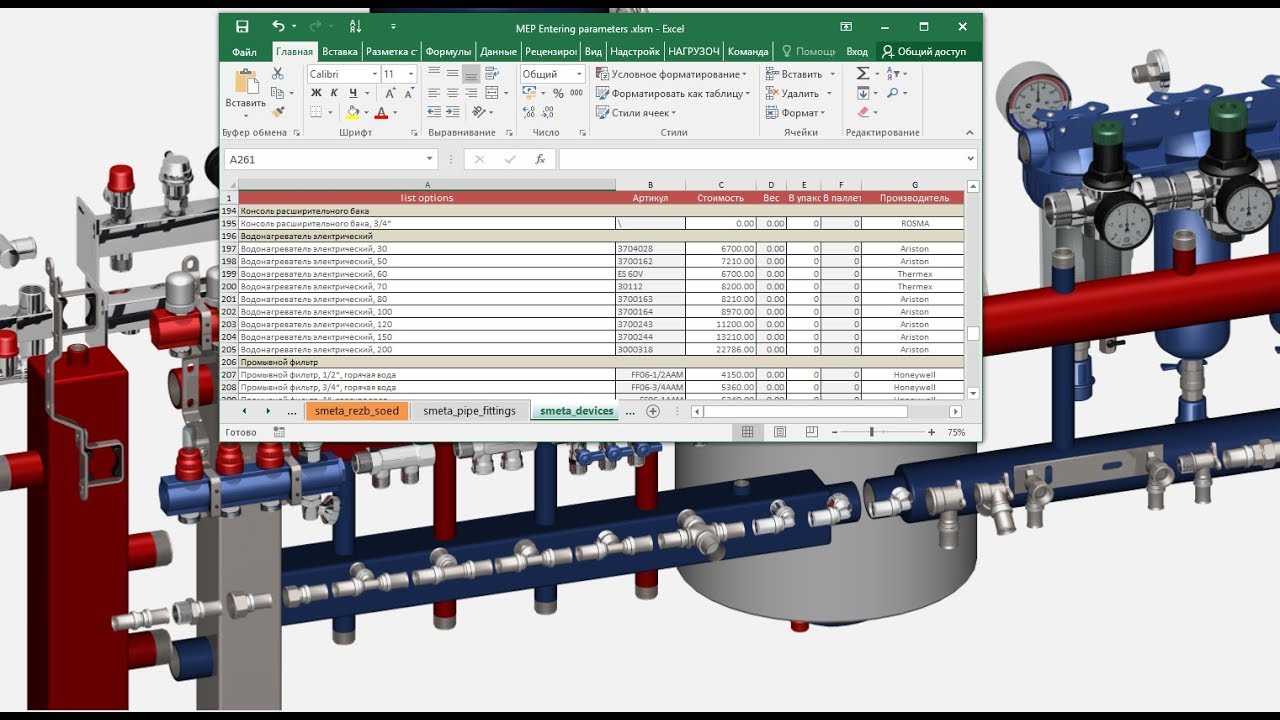Click Вставить cells button
Image resolution: width=1280 pixels, height=720 pixels.
pos(800,74)
